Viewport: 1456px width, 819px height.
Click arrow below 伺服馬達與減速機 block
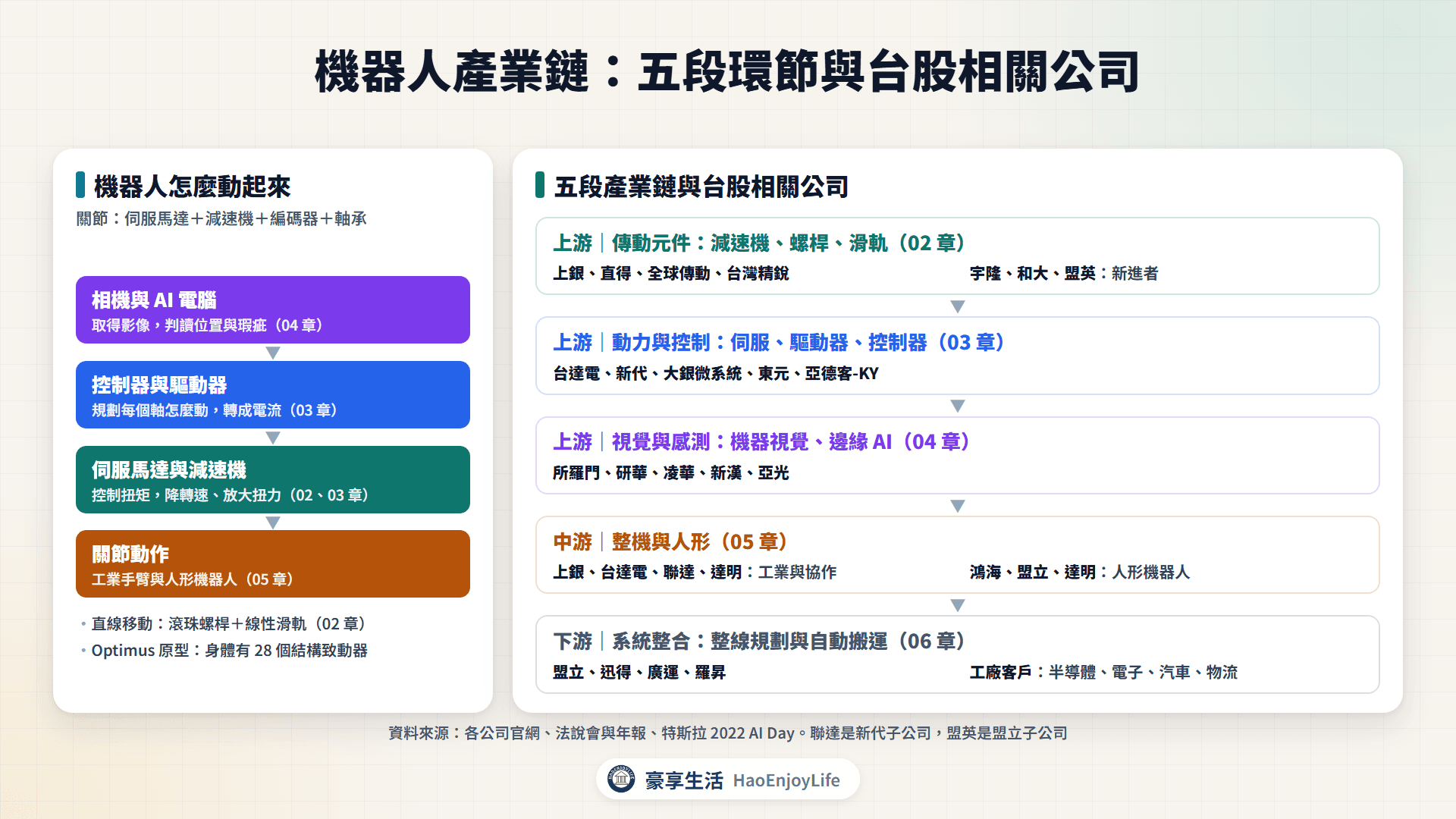point(273,522)
